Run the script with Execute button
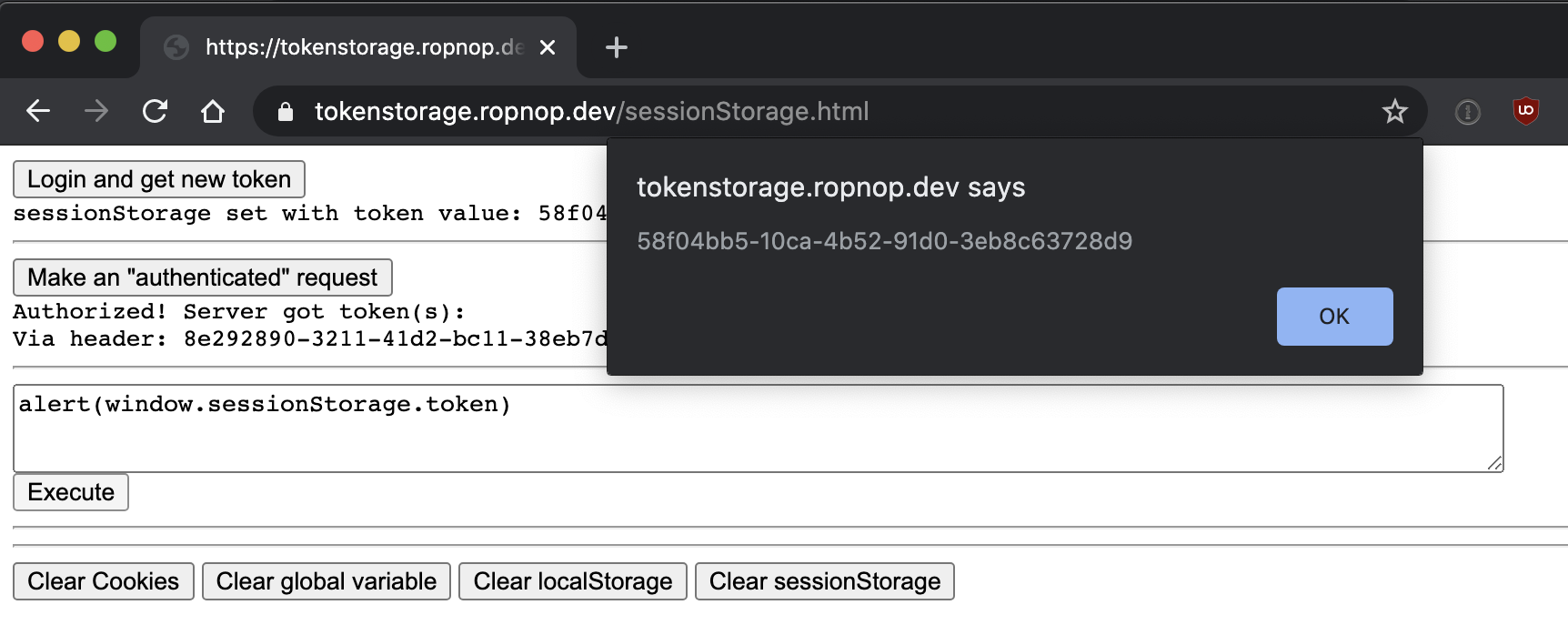This screenshot has width=1568, height=635. [x=71, y=492]
